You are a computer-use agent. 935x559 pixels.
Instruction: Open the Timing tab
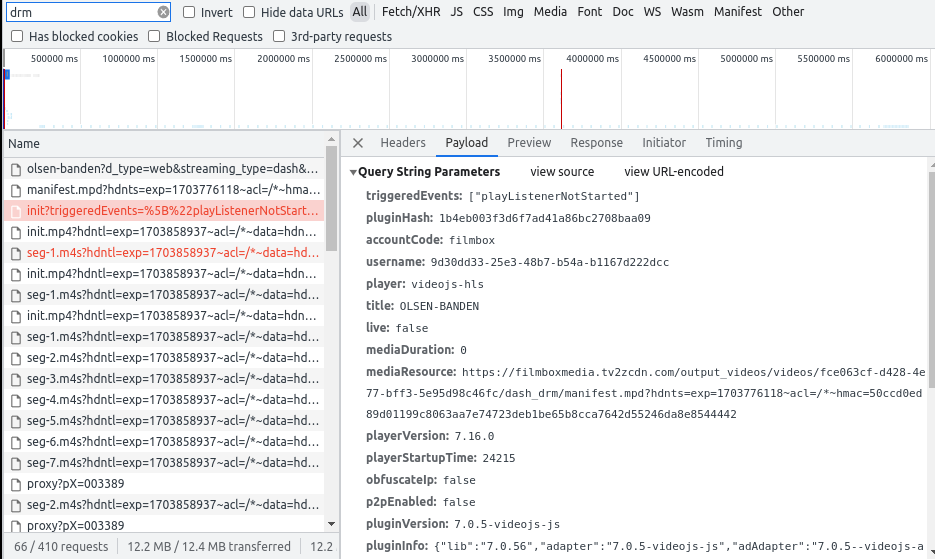click(723, 143)
